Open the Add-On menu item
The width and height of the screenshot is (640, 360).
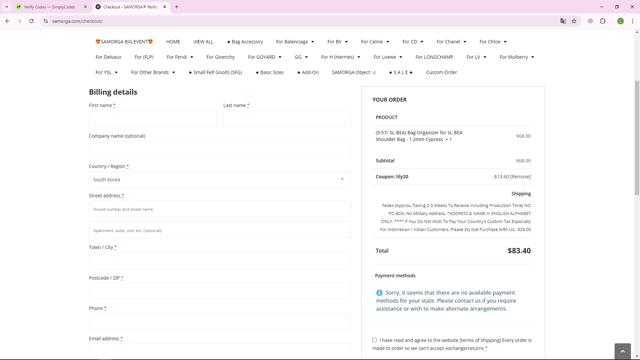click(x=308, y=72)
